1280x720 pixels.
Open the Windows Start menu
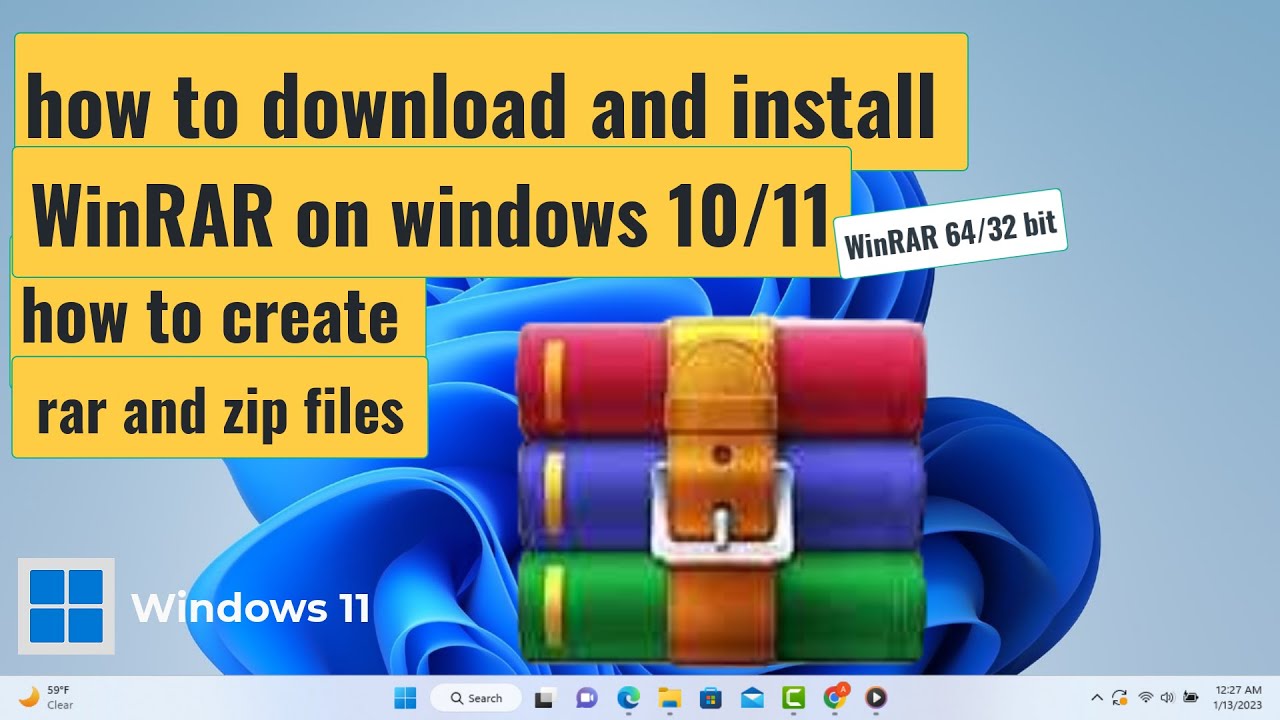click(x=406, y=697)
